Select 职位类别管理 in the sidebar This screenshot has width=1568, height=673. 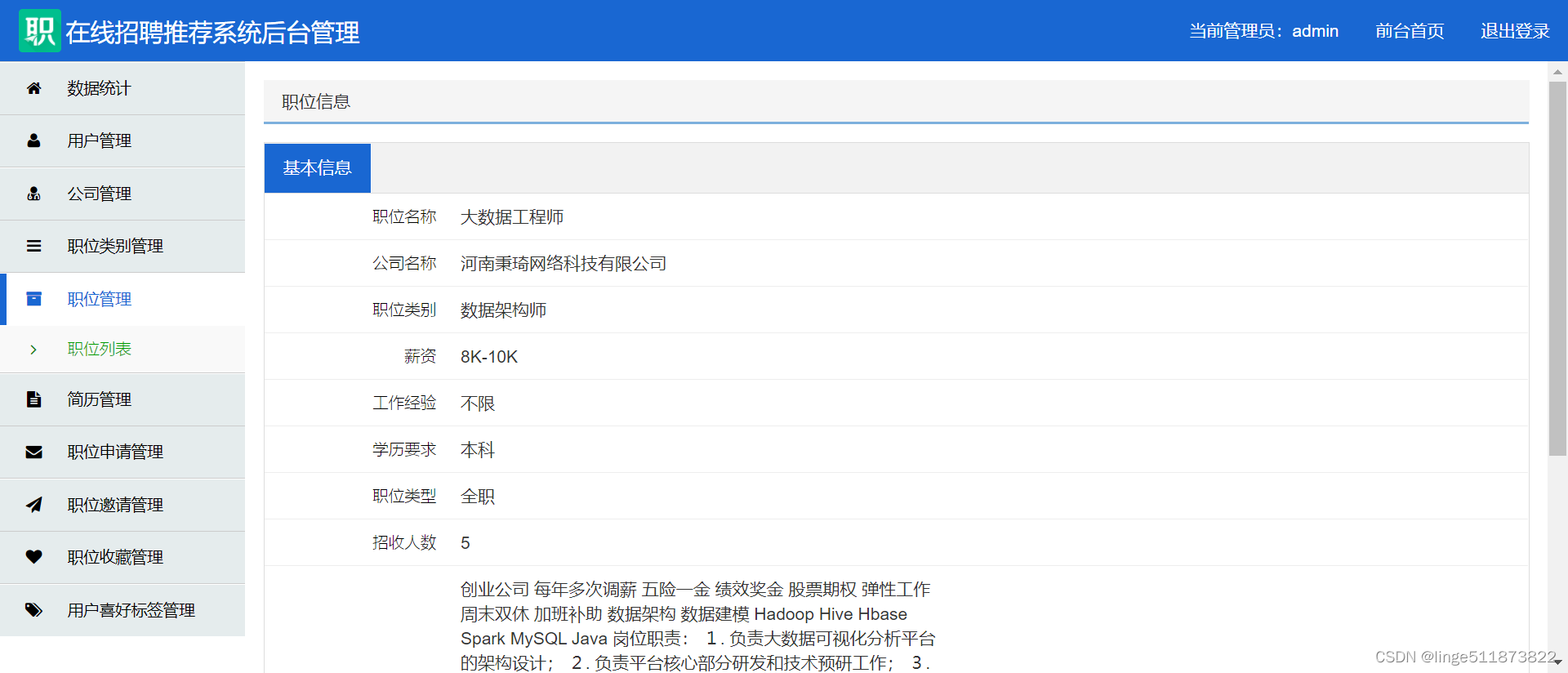[x=122, y=246]
